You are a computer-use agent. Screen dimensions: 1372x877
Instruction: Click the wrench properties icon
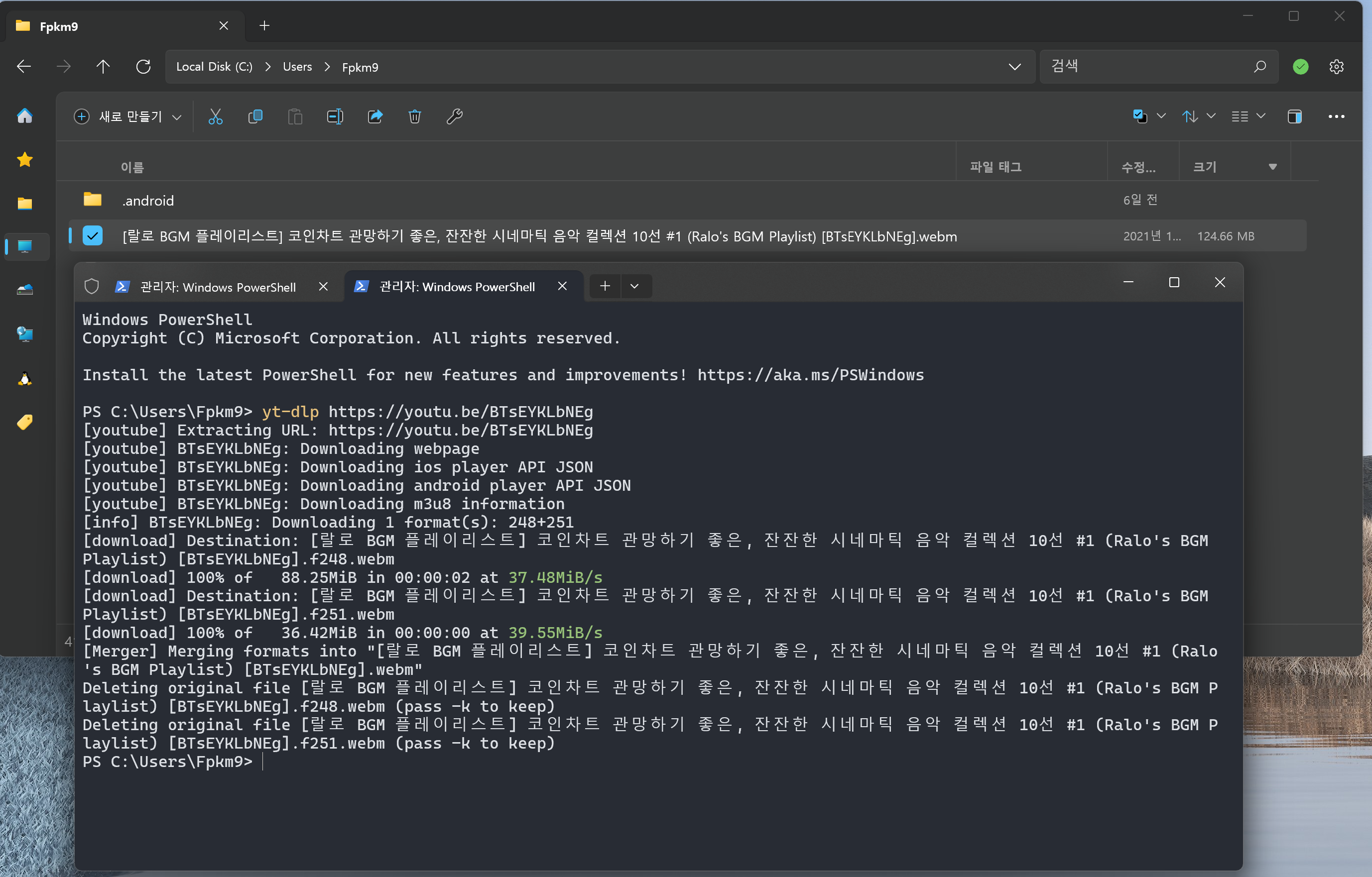click(x=454, y=117)
